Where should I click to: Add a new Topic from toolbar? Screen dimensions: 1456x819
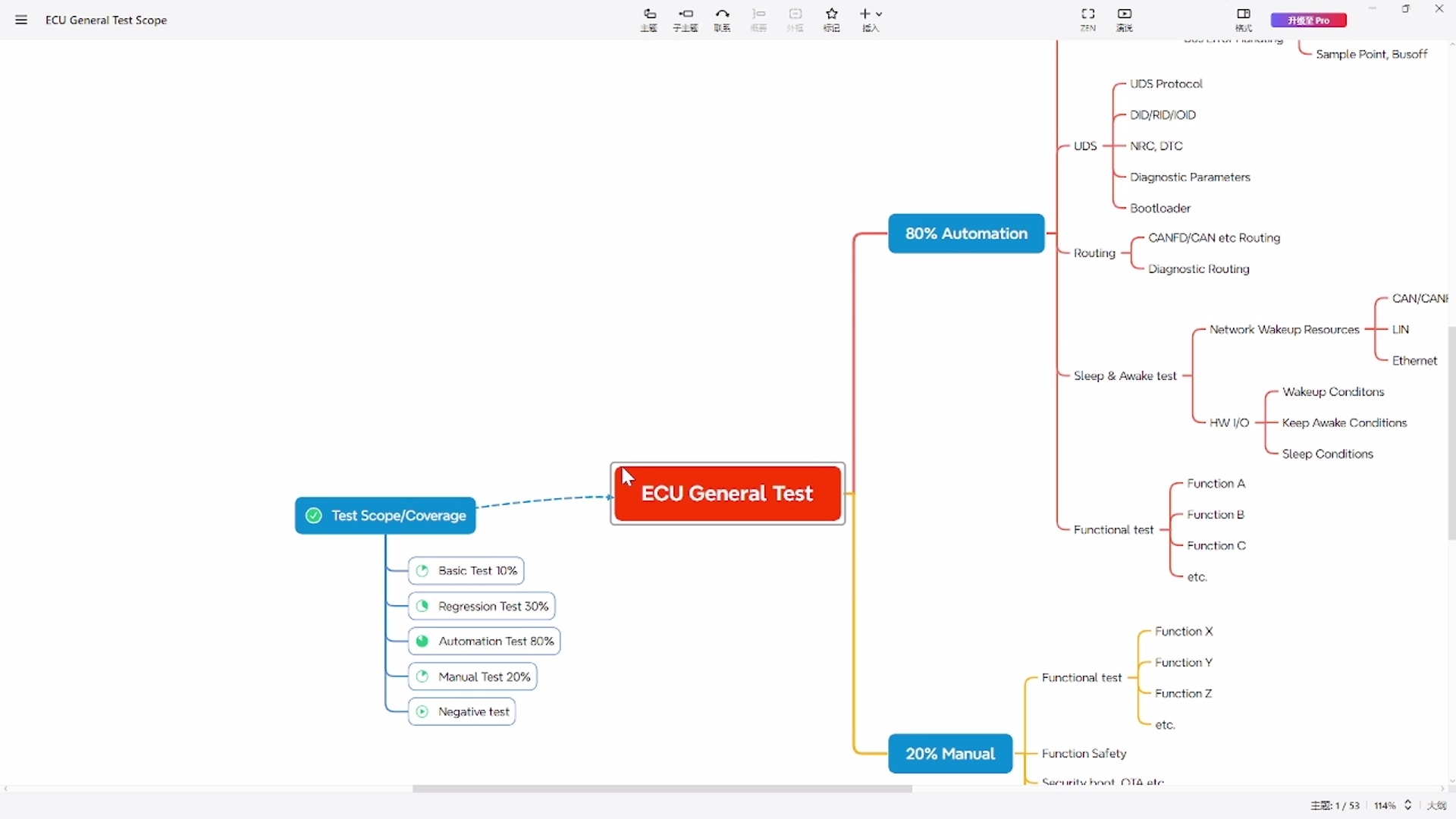click(x=649, y=20)
